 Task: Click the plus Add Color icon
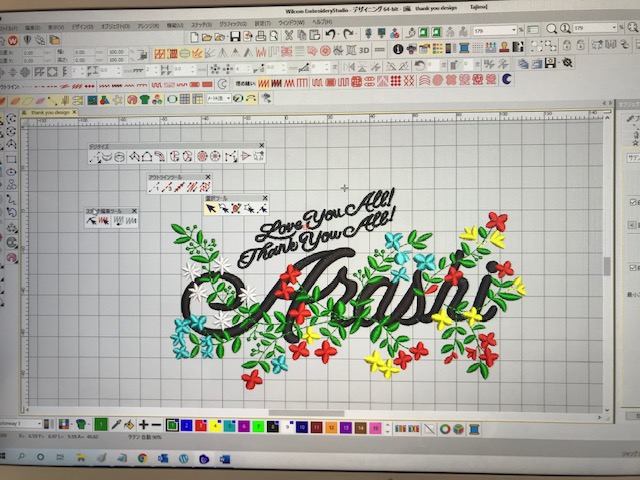pos(143,425)
